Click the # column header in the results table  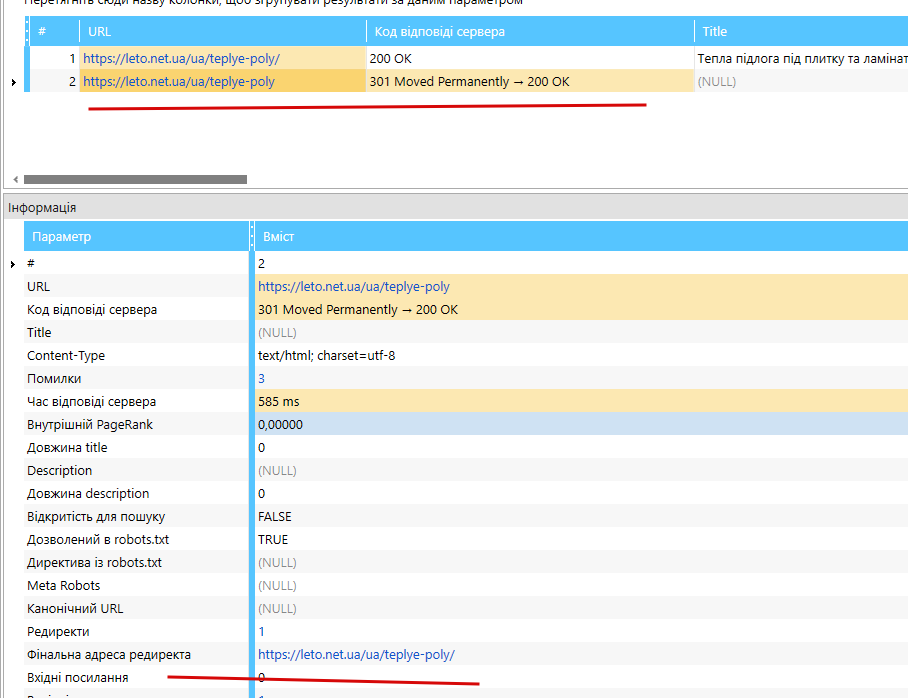pos(54,31)
